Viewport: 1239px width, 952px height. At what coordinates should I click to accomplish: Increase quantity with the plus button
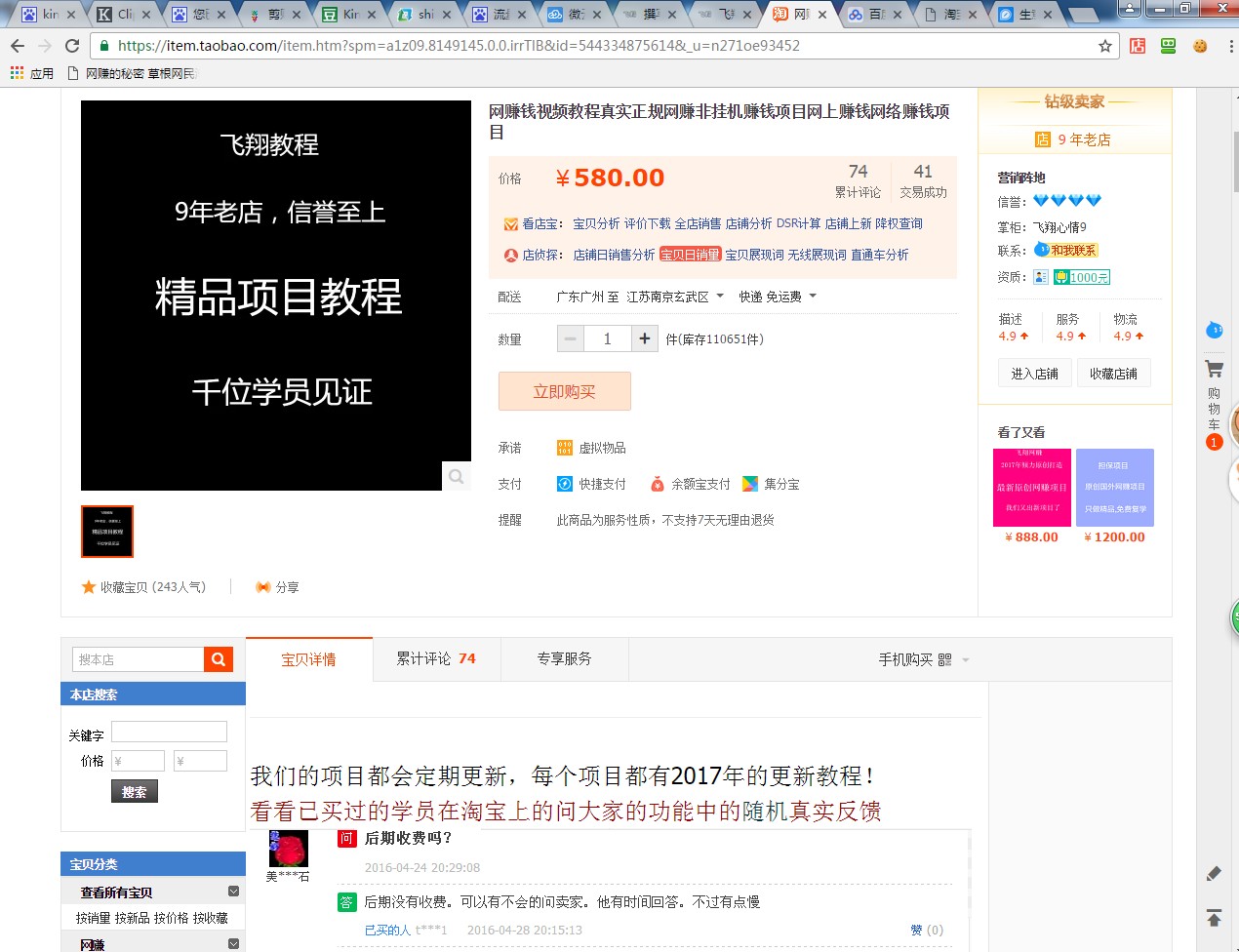point(644,338)
